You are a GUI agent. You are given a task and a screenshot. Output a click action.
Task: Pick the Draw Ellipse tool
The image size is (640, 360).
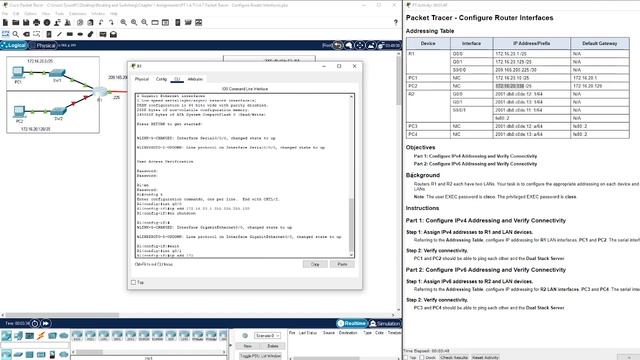[x=80, y=34]
